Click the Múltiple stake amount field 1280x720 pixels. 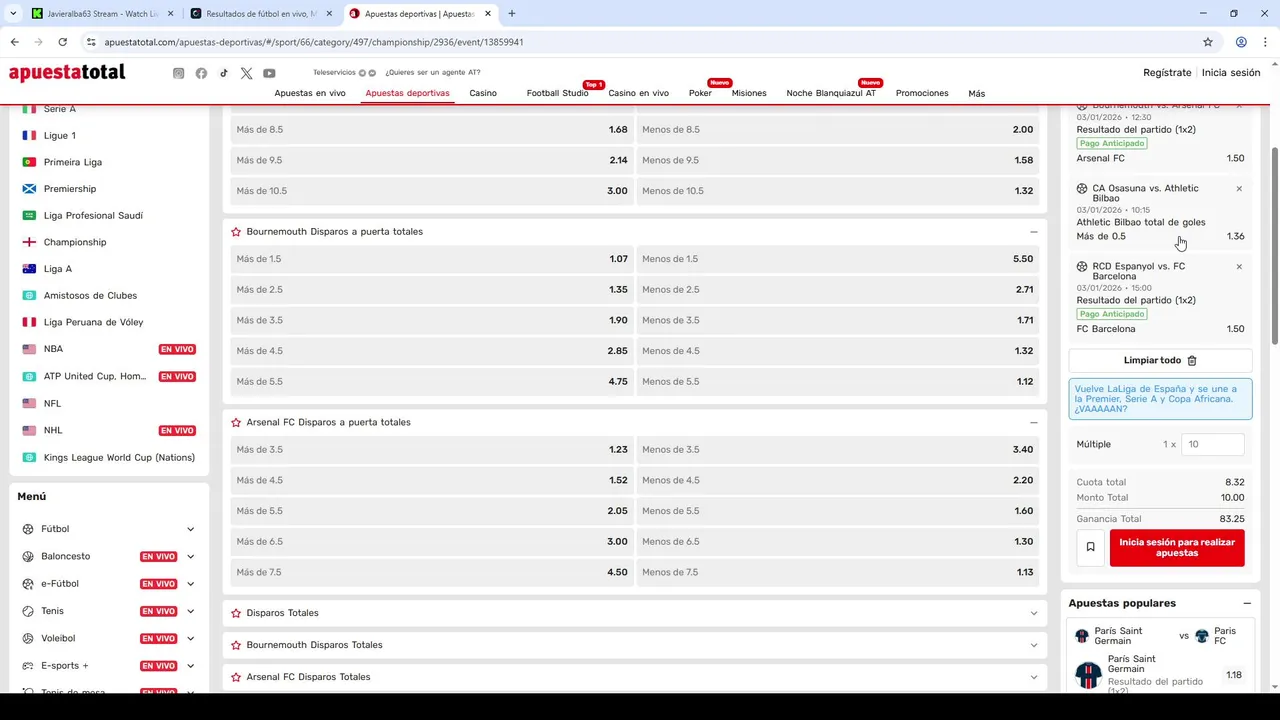(1212, 444)
